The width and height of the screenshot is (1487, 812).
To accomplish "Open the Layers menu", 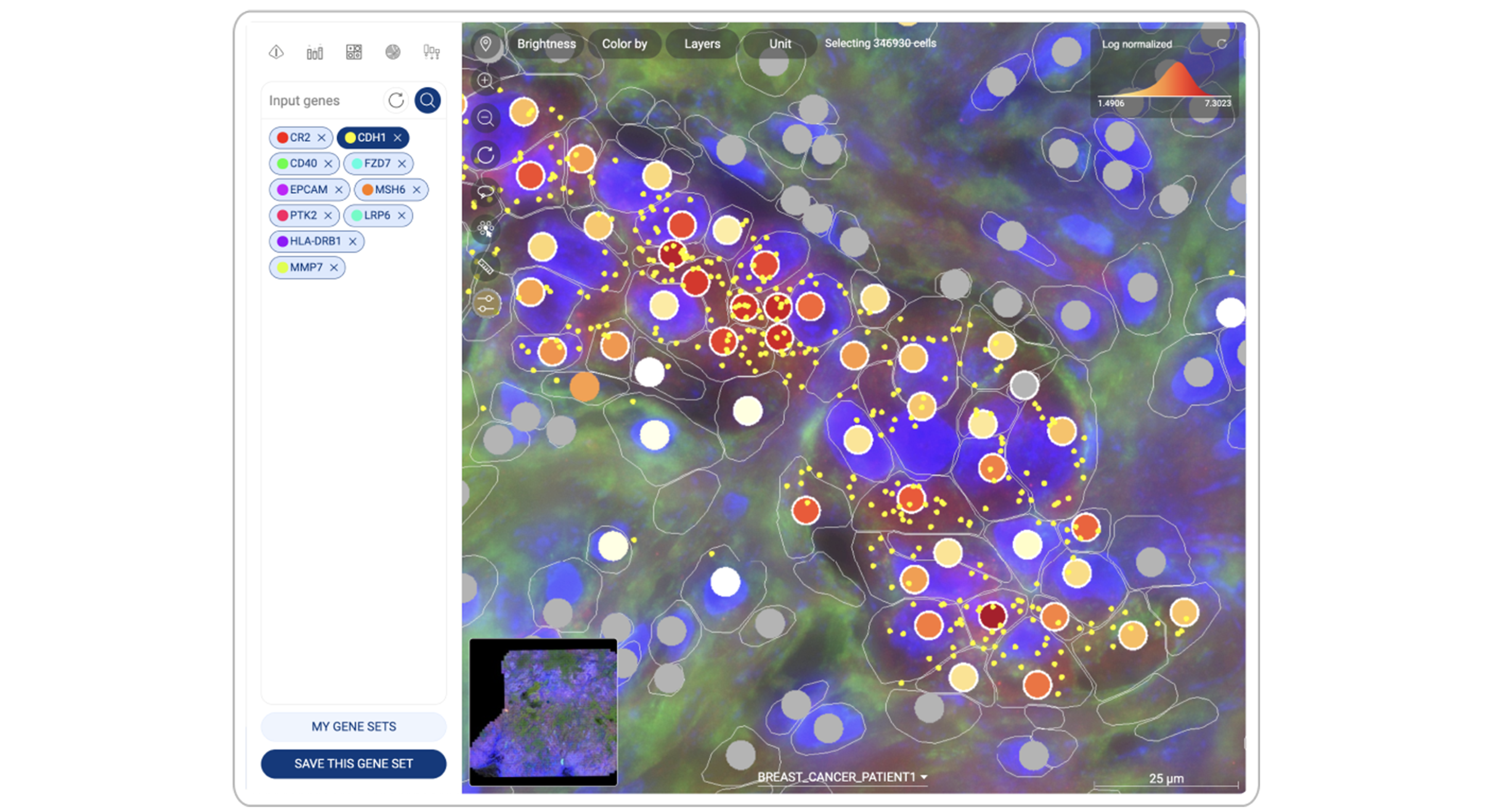I will tap(702, 44).
